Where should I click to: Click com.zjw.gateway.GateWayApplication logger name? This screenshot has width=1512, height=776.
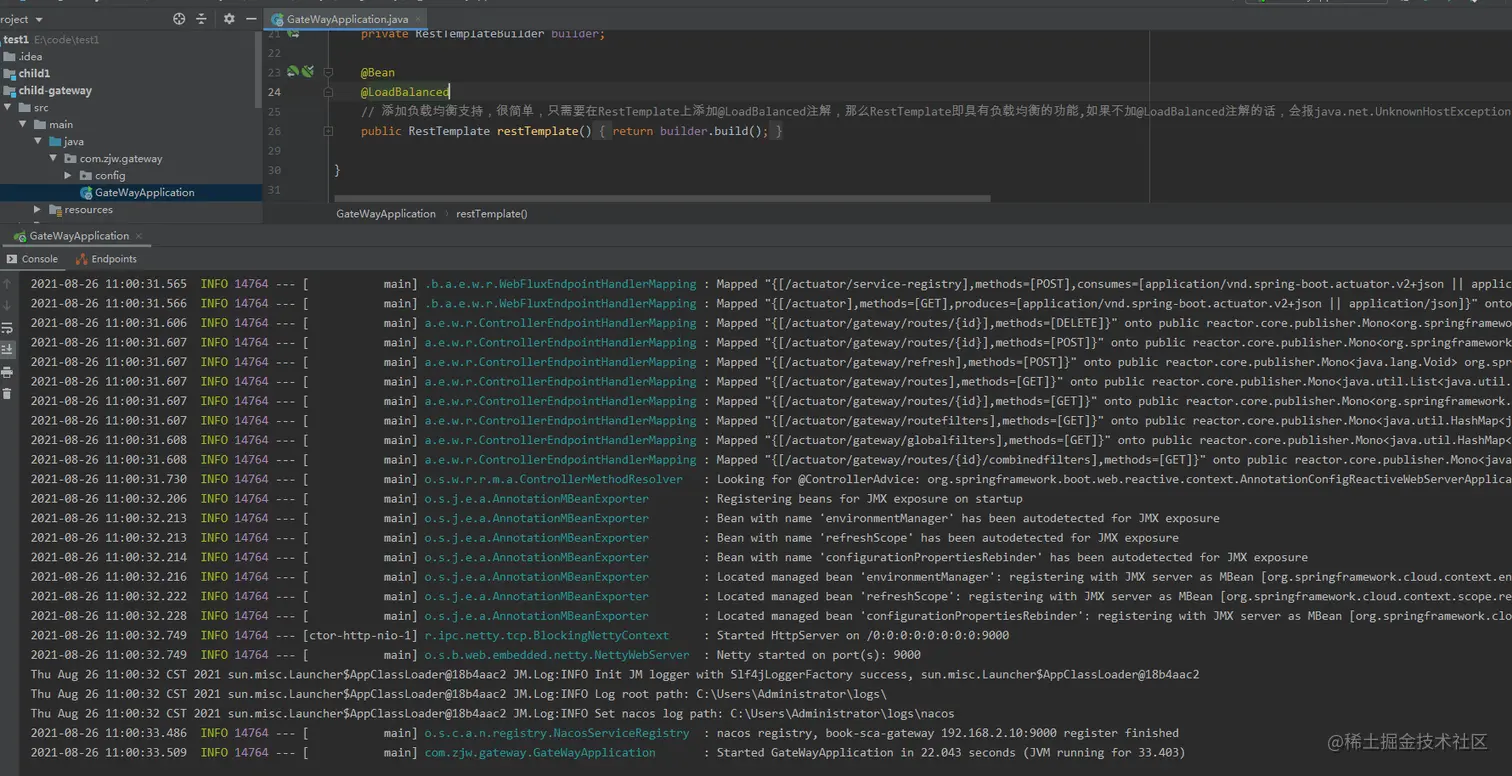pyautogui.click(x=540, y=753)
